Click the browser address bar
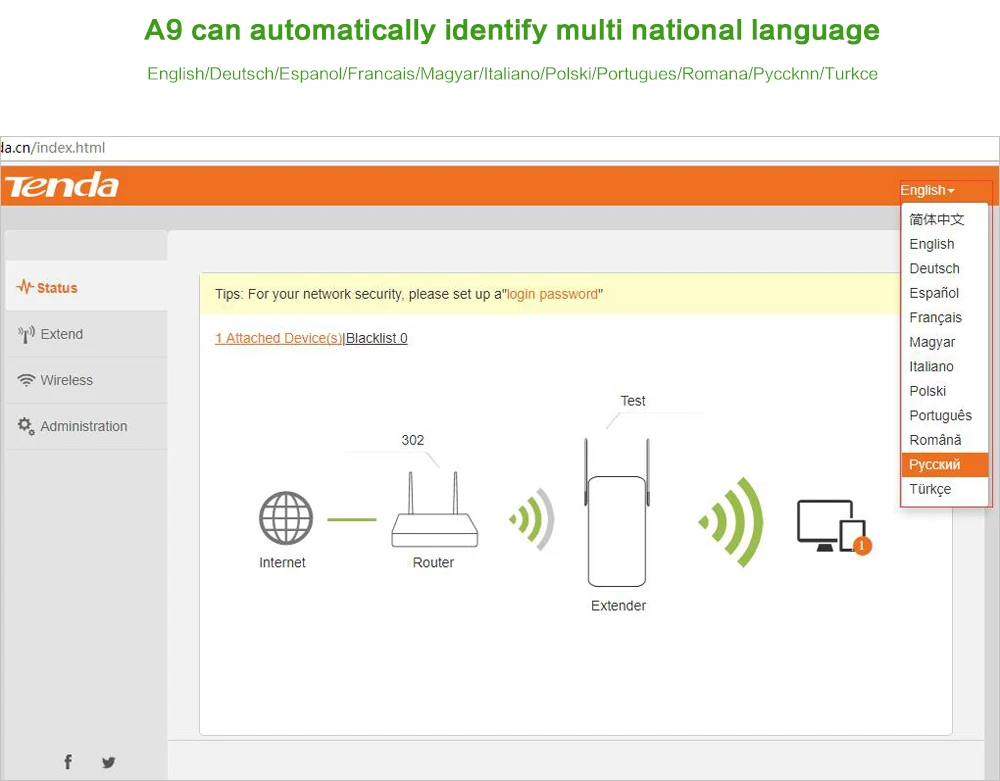The image size is (1000, 781). pos(500,148)
